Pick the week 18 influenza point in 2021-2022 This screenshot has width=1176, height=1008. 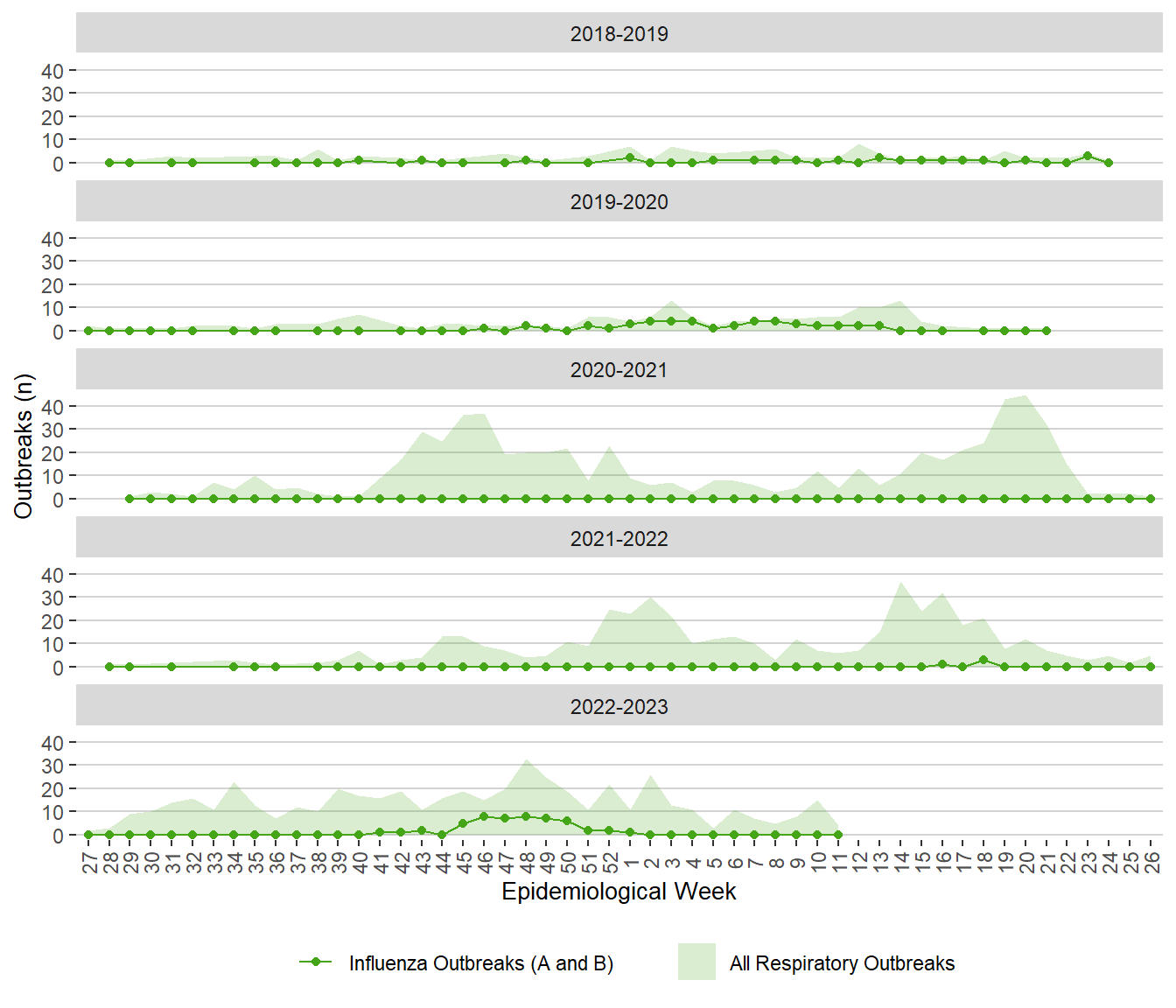click(x=983, y=660)
